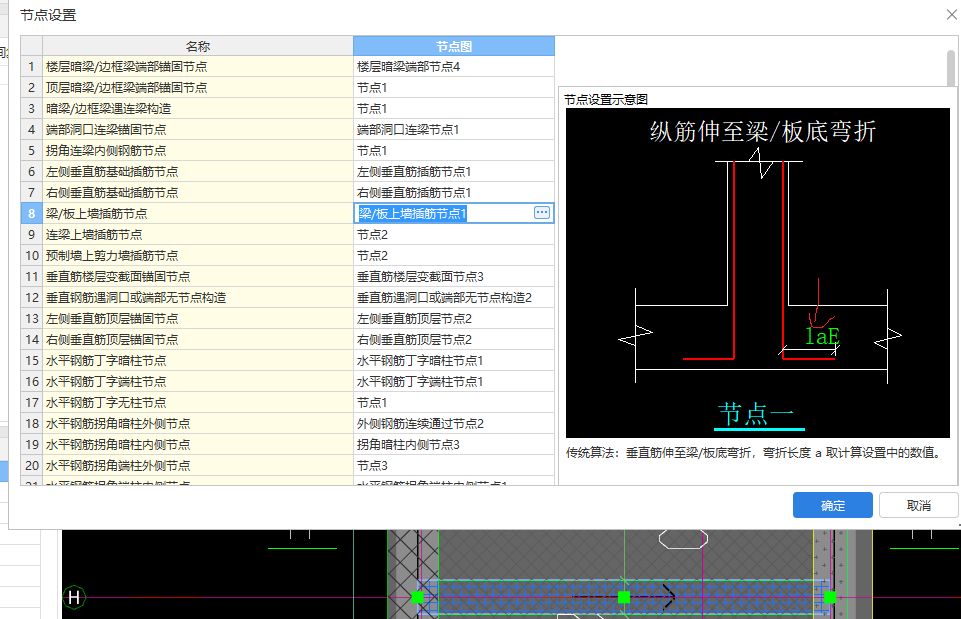Click the laE label in diagram
The width and height of the screenshot is (961, 619).
click(821, 336)
